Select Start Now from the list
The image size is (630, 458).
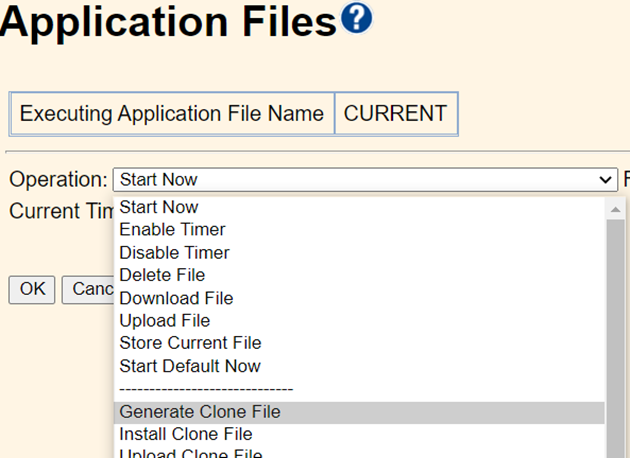[159, 207]
